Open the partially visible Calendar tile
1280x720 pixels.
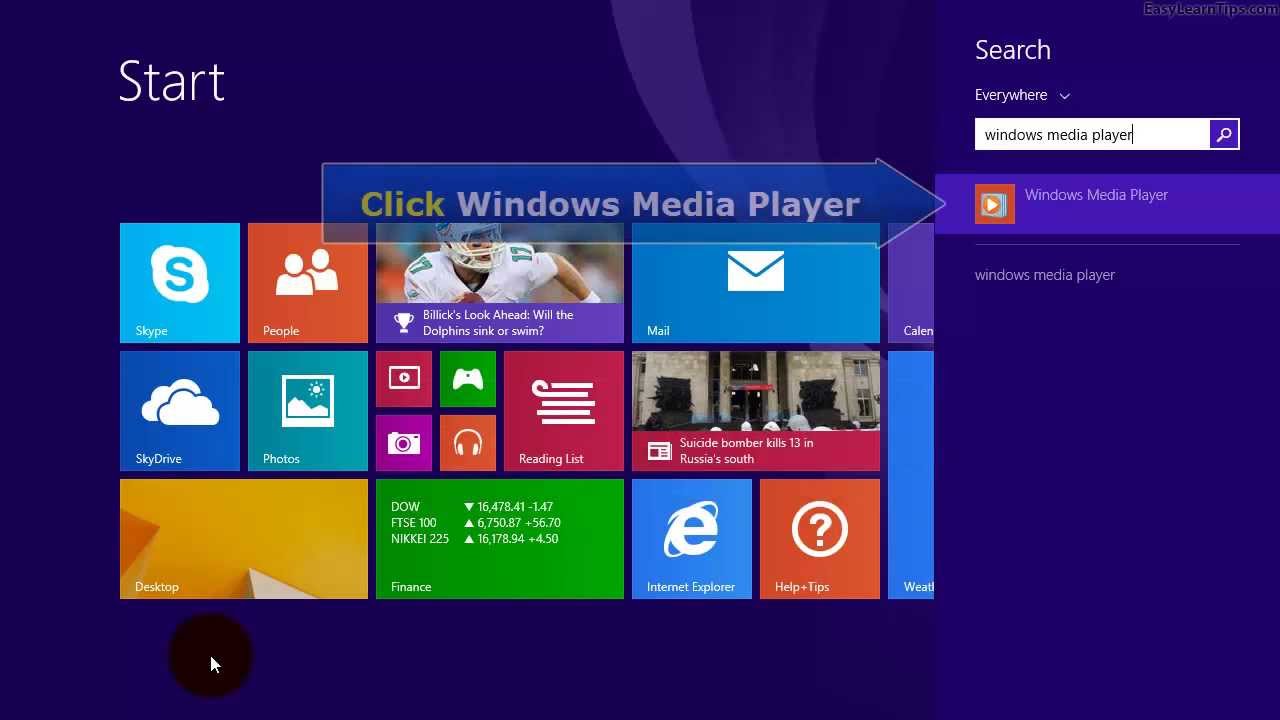point(911,283)
